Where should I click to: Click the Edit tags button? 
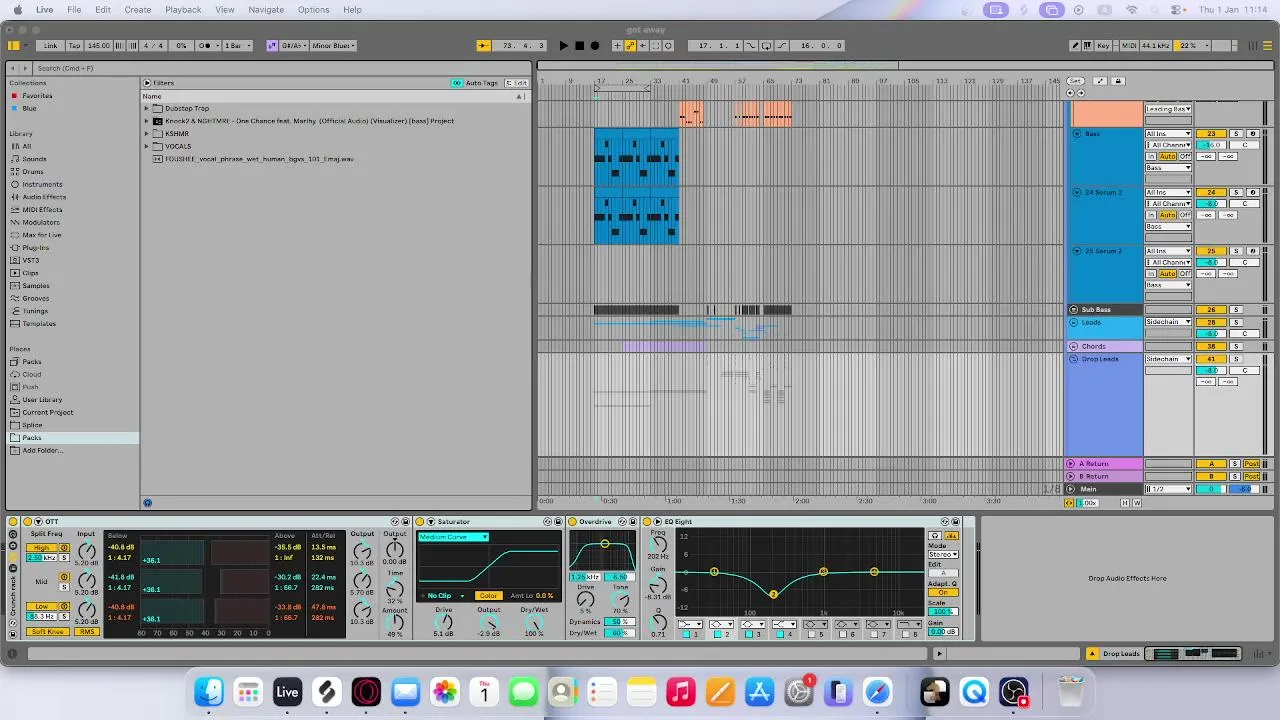[x=517, y=83]
